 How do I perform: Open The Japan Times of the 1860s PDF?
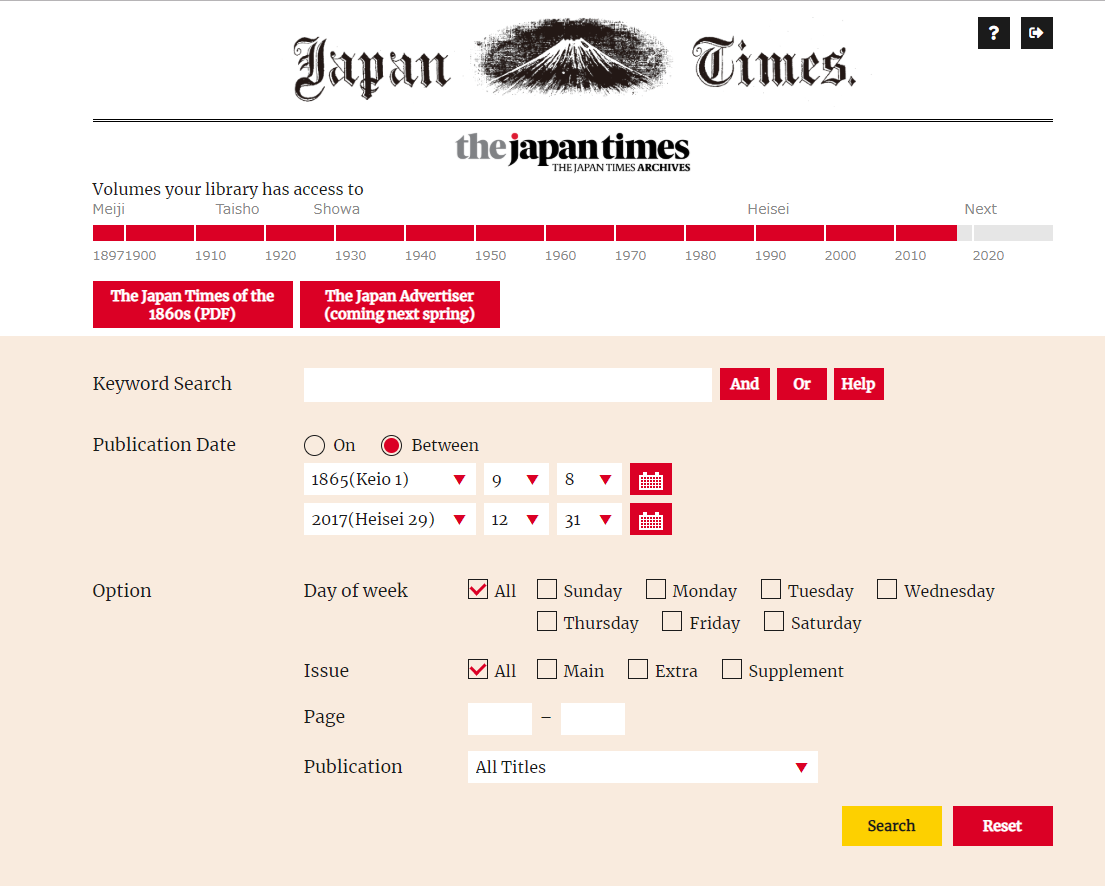pos(192,304)
